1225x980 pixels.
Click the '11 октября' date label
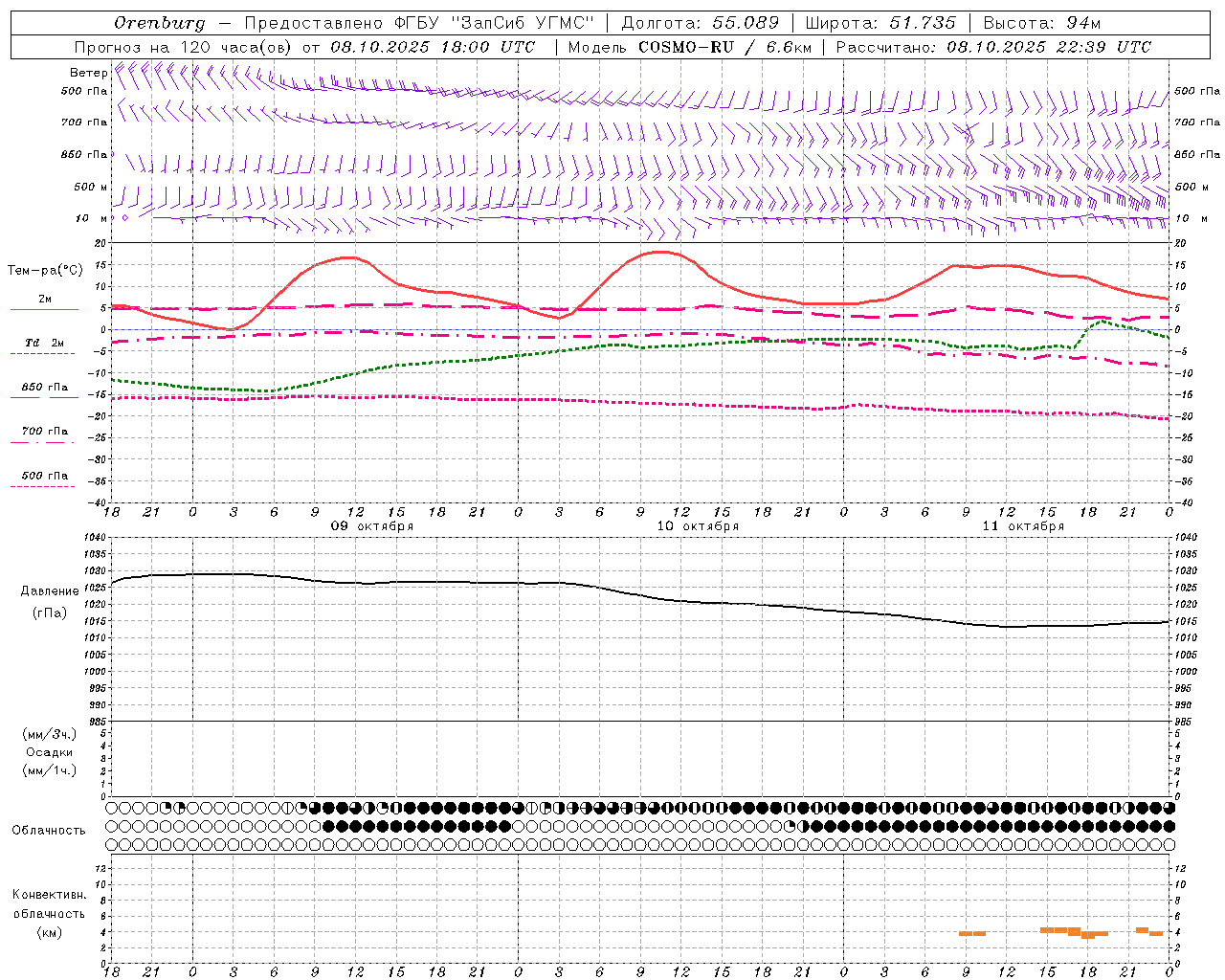coord(1023,526)
